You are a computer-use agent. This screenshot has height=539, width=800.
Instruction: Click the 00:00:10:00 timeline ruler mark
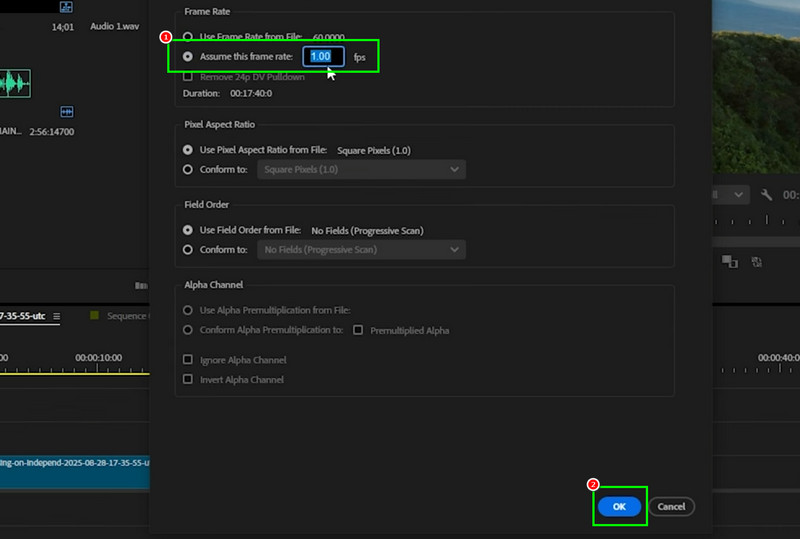tap(98, 358)
